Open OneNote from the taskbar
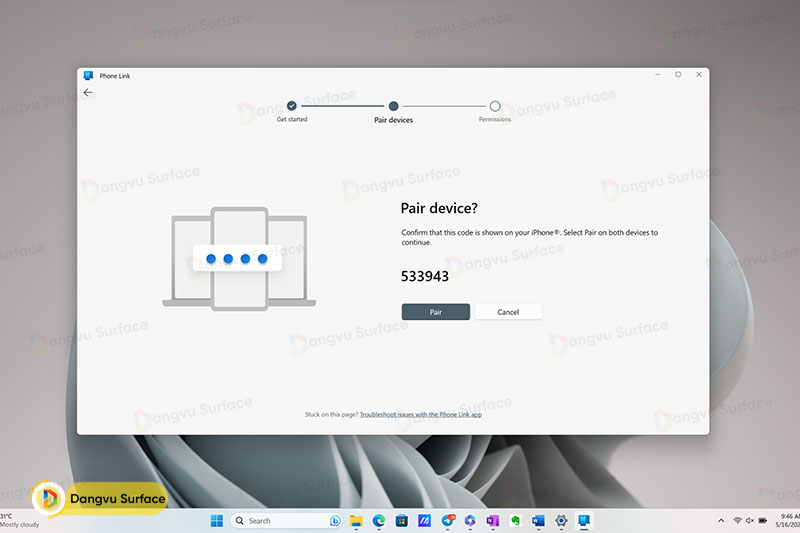800x533 pixels. point(492,521)
